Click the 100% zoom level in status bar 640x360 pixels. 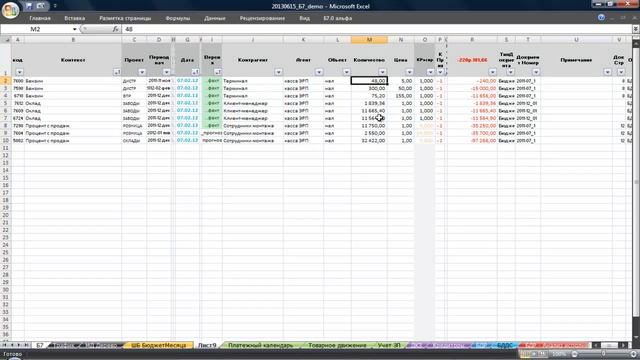pos(560,354)
